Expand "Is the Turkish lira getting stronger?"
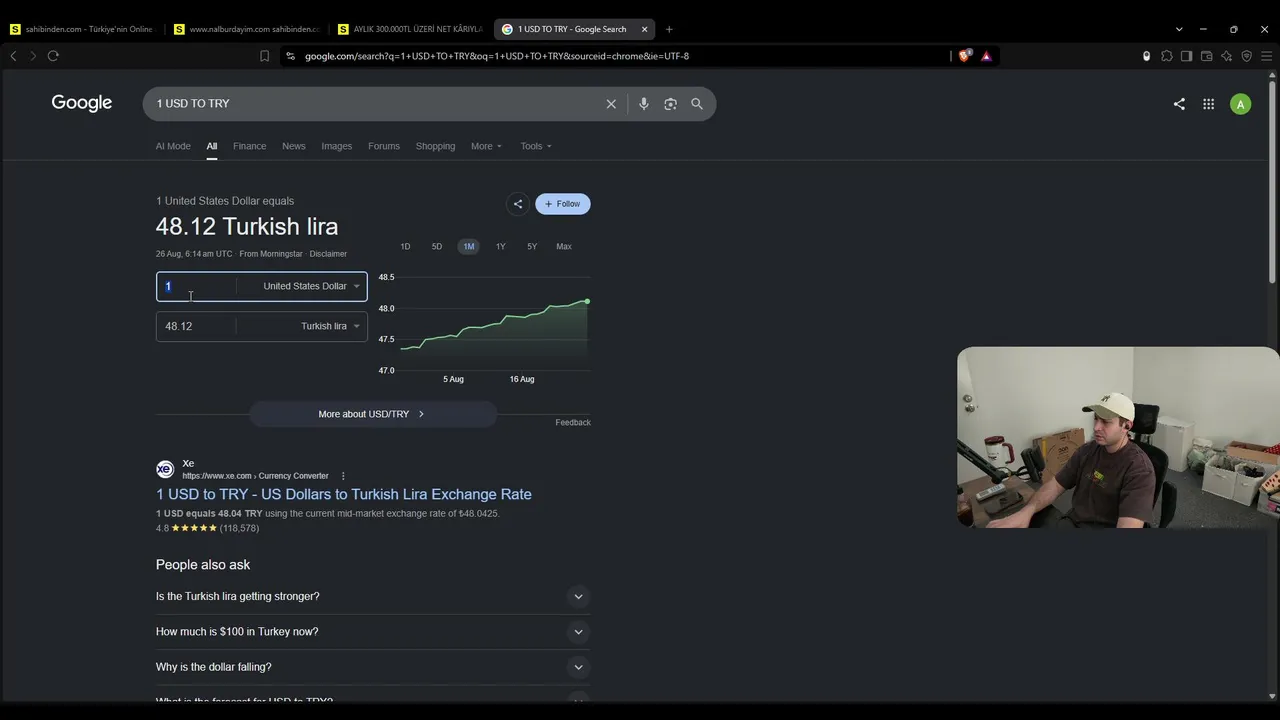Viewport: 1280px width, 720px height. pos(373,597)
